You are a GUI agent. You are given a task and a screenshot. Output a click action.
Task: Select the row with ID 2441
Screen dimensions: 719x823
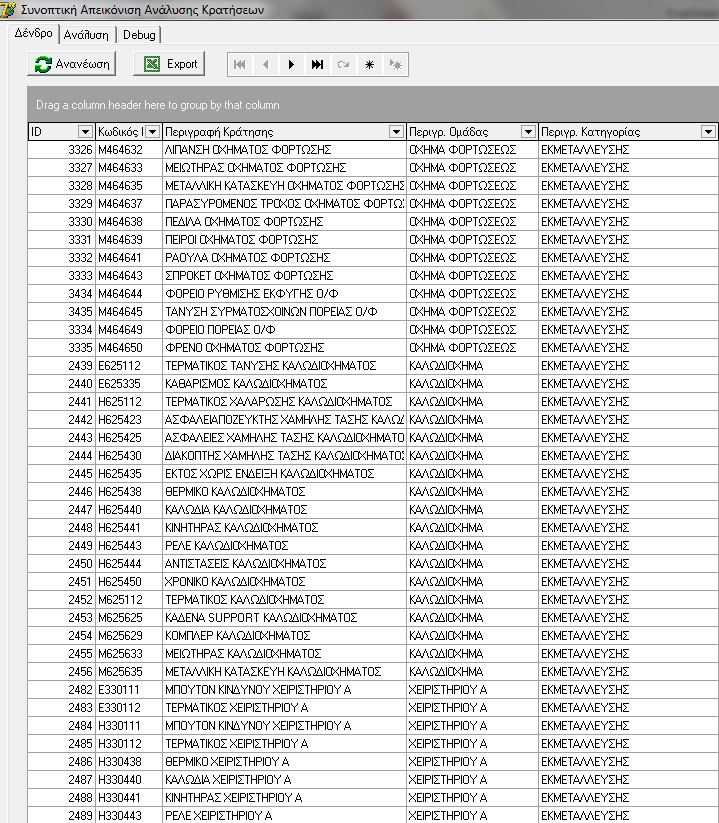tap(373, 402)
